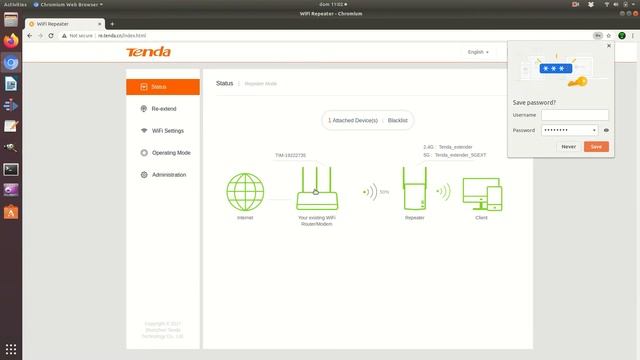This screenshot has height=360, width=640.
Task: Click the Username field in save password
Action: [575, 115]
